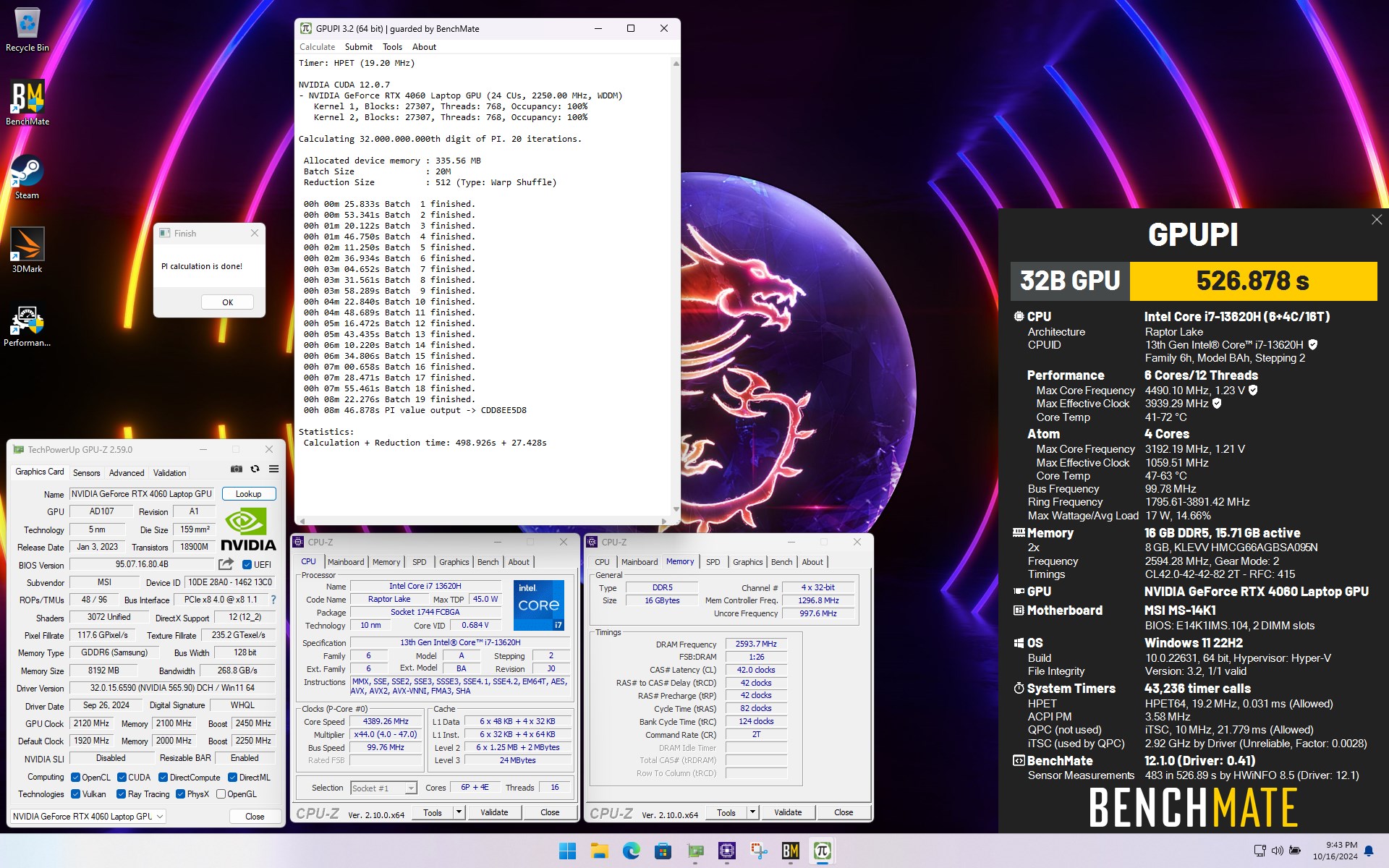Viewport: 1389px width, 868px height.
Task: Switch to BenchMate via taskbar icon
Action: pyautogui.click(x=791, y=851)
